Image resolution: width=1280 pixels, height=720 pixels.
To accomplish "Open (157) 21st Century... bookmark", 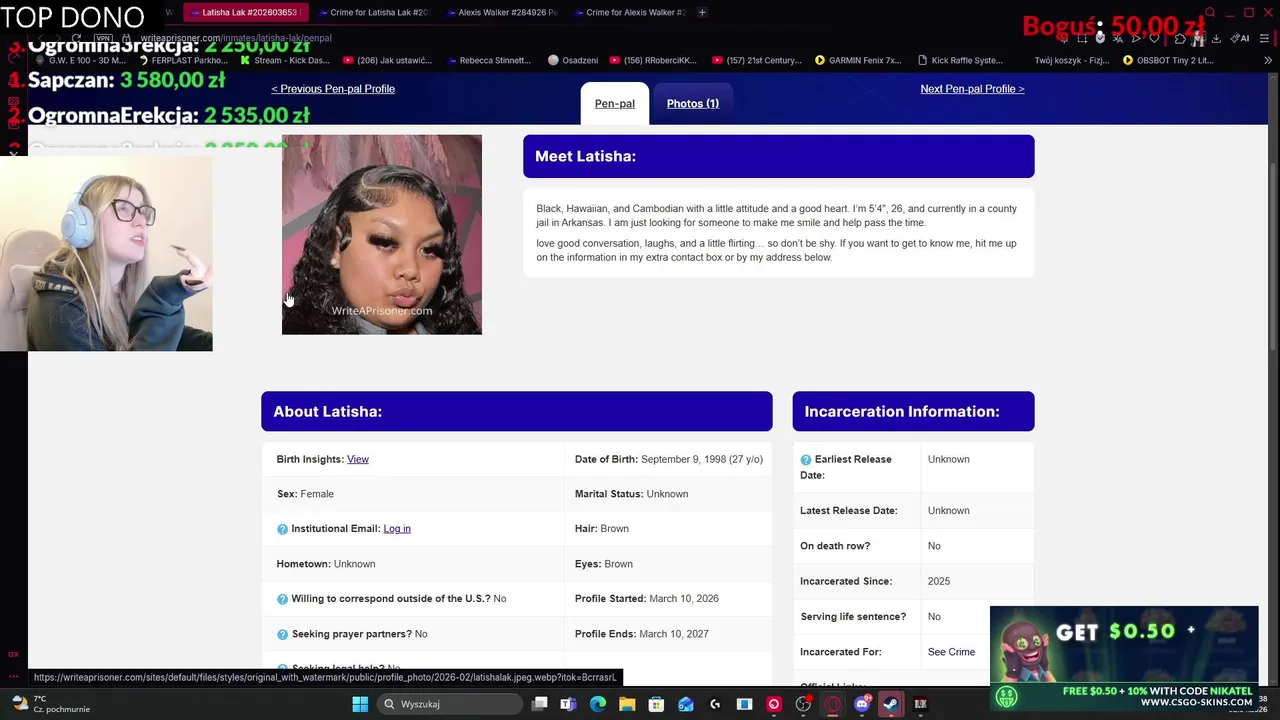I will [x=757, y=60].
